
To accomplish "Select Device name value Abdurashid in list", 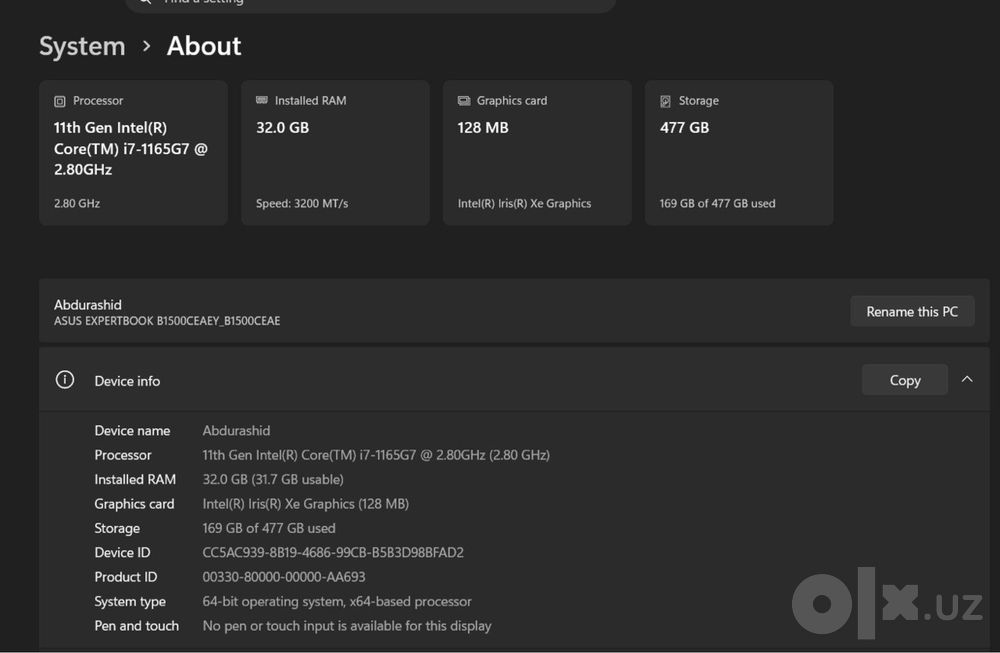I will pyautogui.click(x=236, y=430).
